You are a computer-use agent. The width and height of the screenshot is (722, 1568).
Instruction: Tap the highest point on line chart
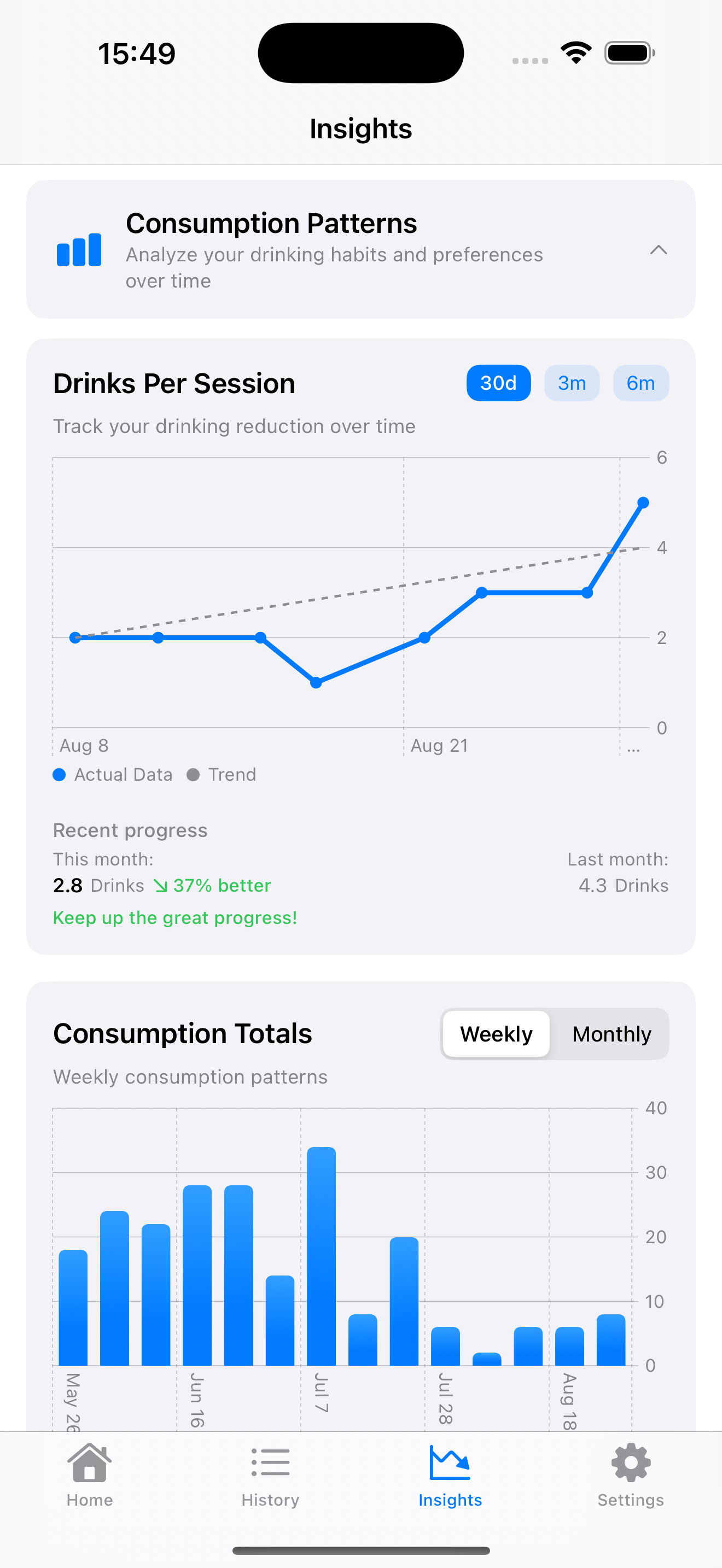643,503
